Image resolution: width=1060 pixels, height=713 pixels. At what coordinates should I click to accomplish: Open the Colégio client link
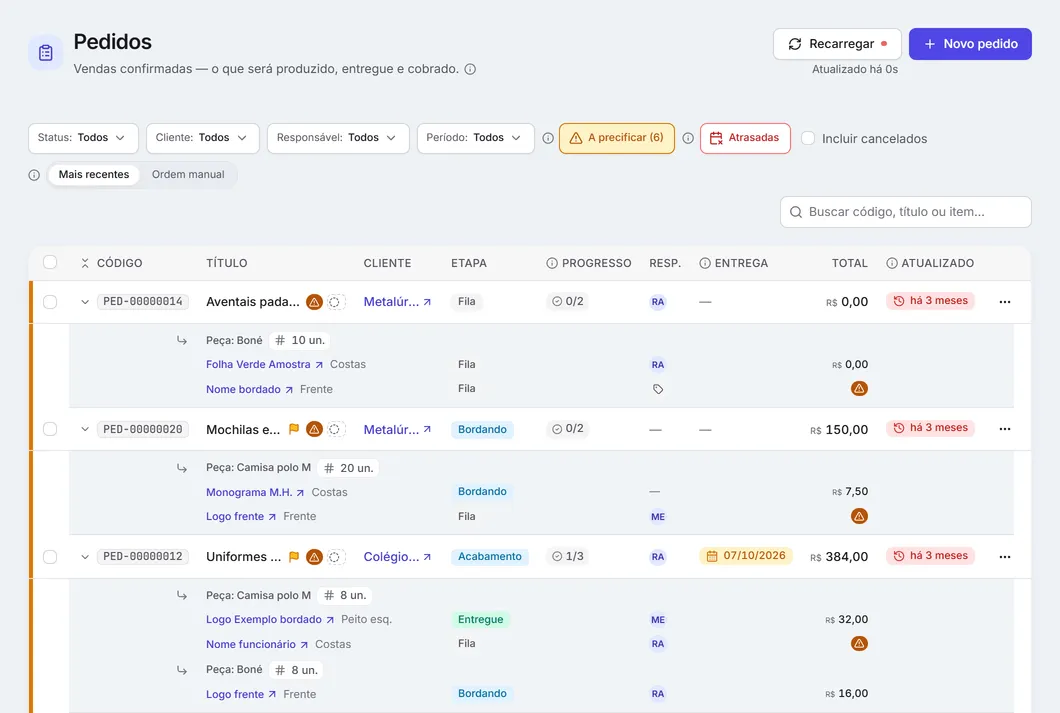point(398,557)
